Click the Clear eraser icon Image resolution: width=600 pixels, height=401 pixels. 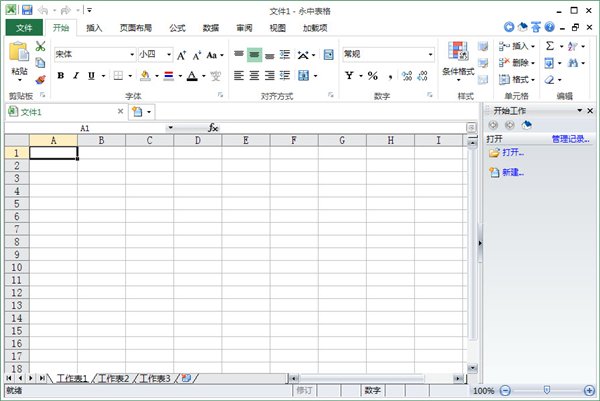pyautogui.click(x=549, y=80)
